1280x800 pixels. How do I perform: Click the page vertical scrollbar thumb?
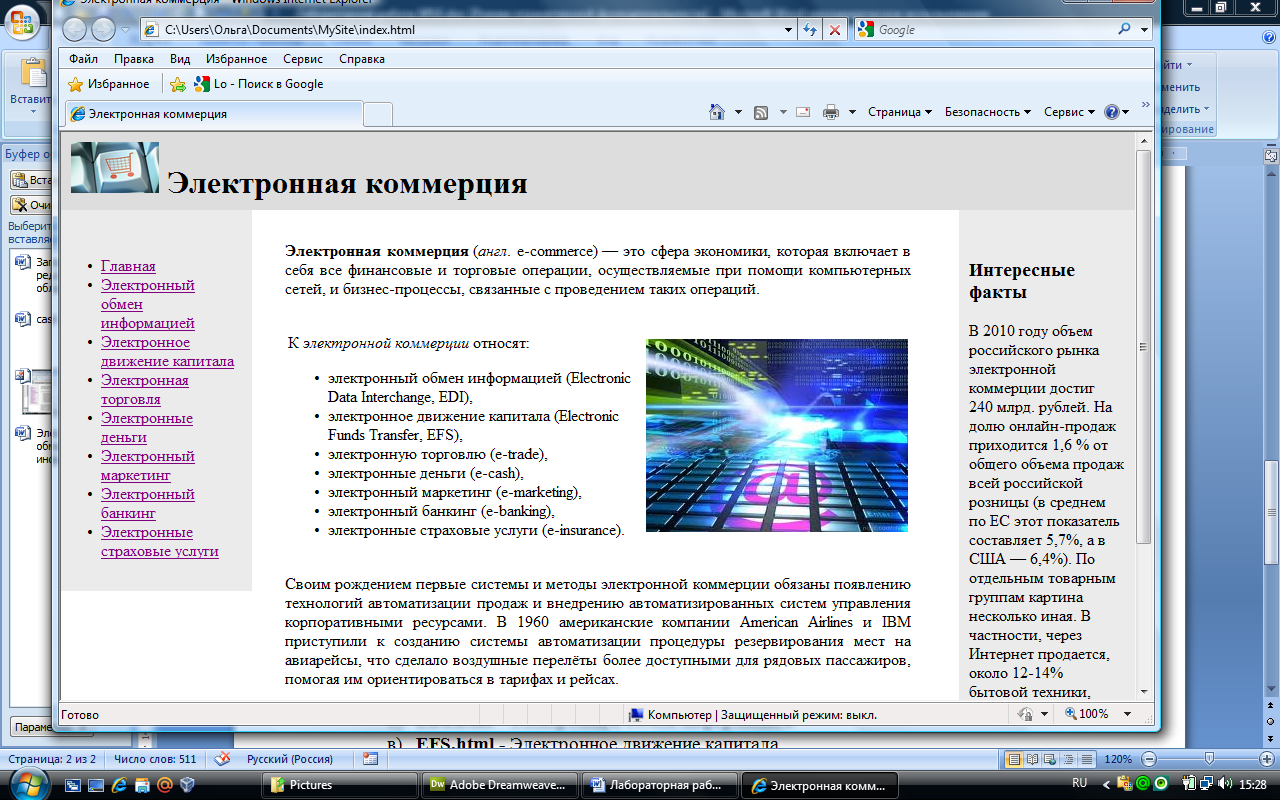click(x=1144, y=346)
